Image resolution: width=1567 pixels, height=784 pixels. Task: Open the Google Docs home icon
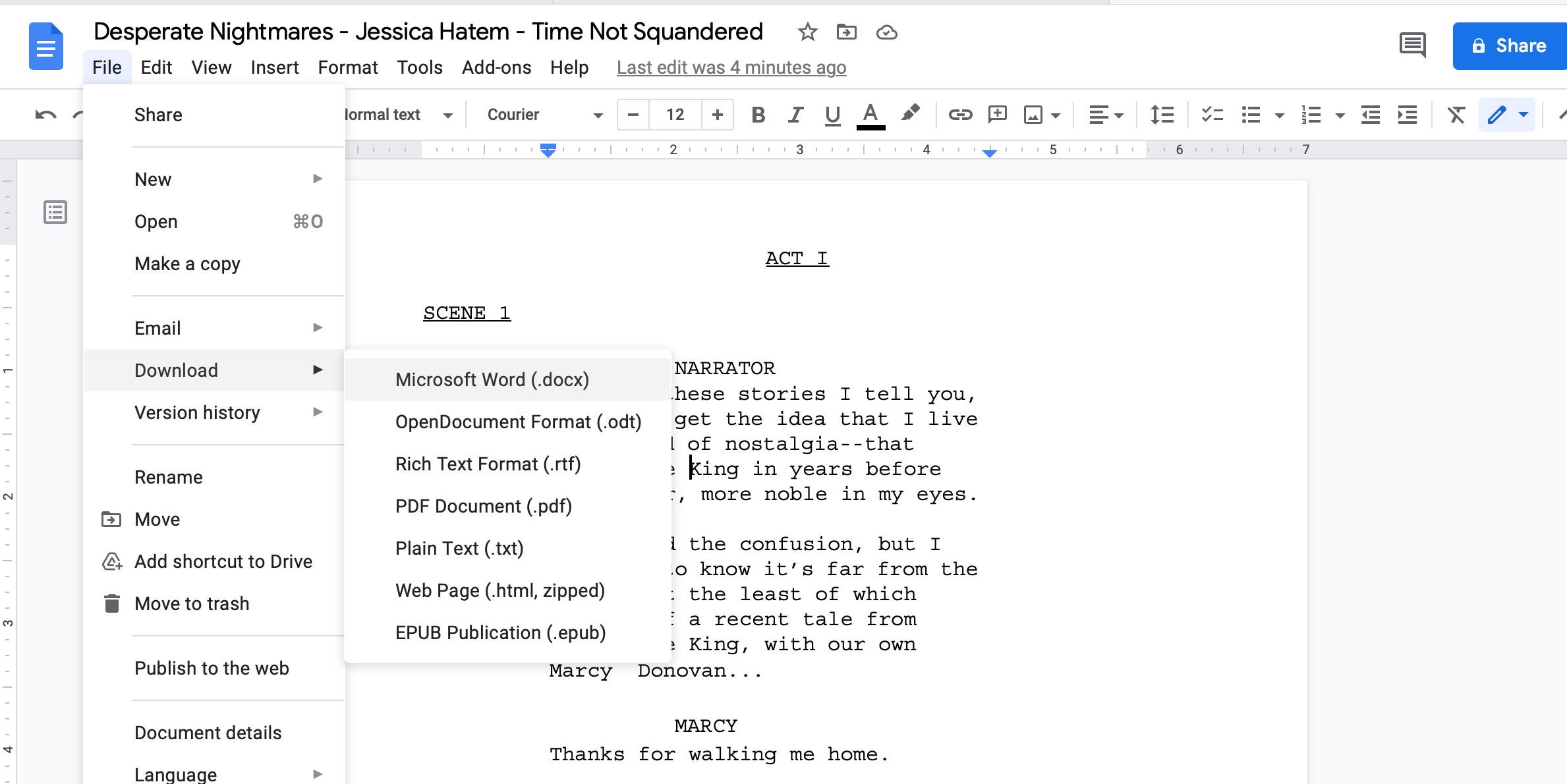click(45, 46)
